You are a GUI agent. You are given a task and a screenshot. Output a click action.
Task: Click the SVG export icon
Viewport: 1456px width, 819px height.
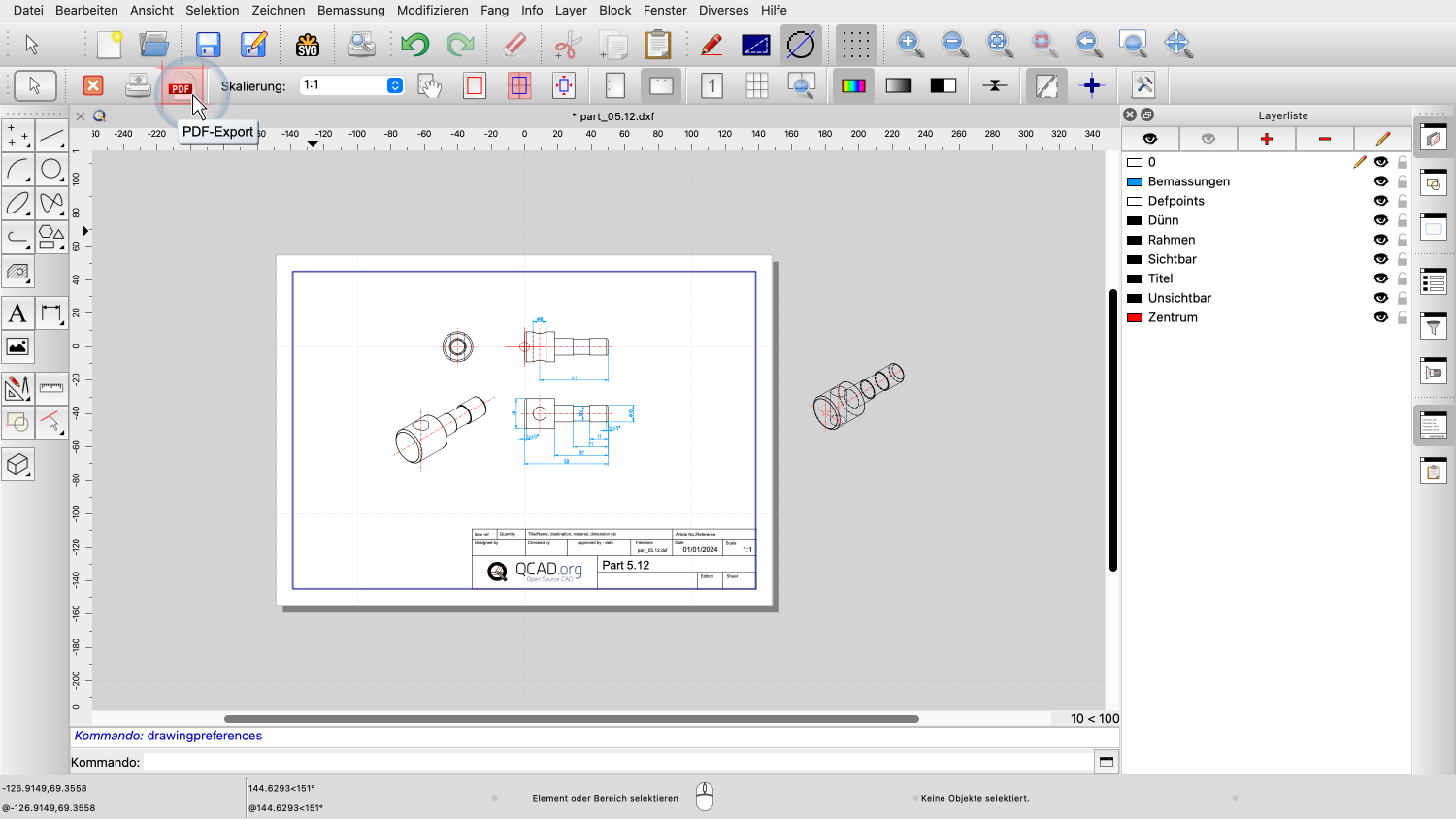point(308,45)
